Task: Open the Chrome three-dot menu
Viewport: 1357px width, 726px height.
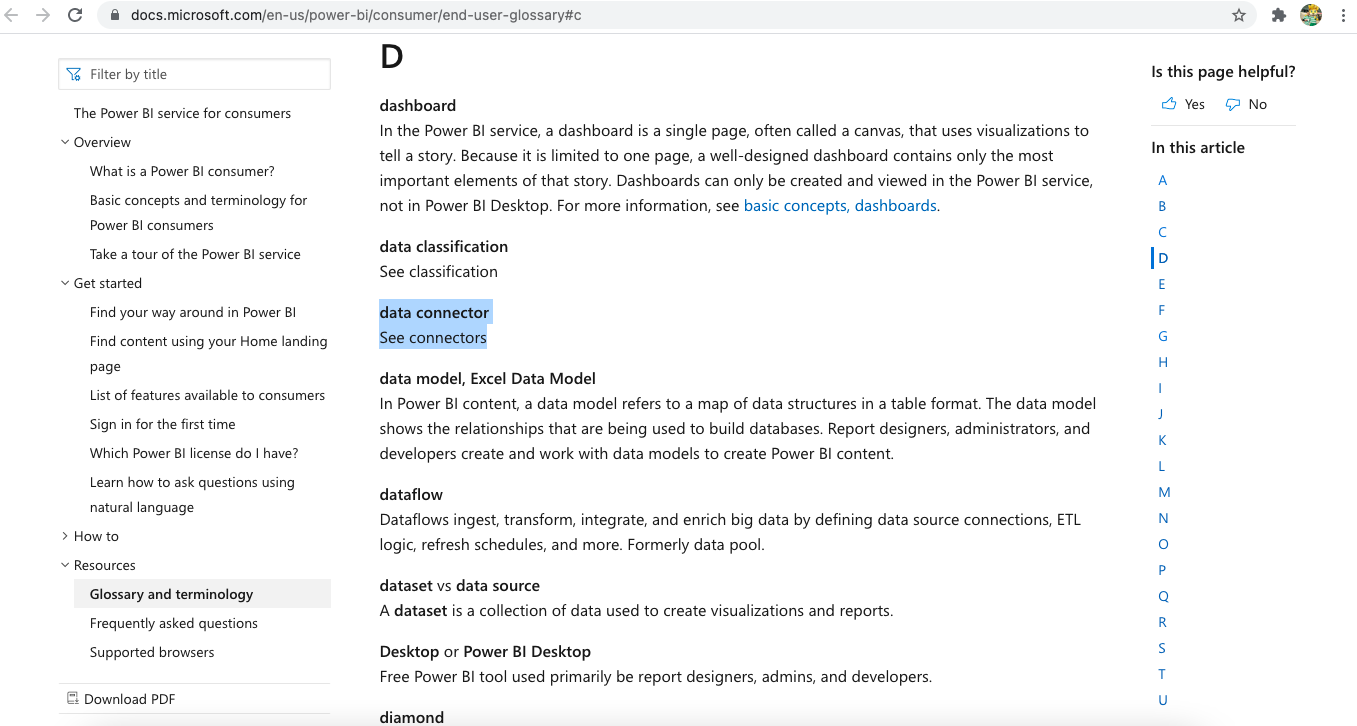Action: [1343, 15]
